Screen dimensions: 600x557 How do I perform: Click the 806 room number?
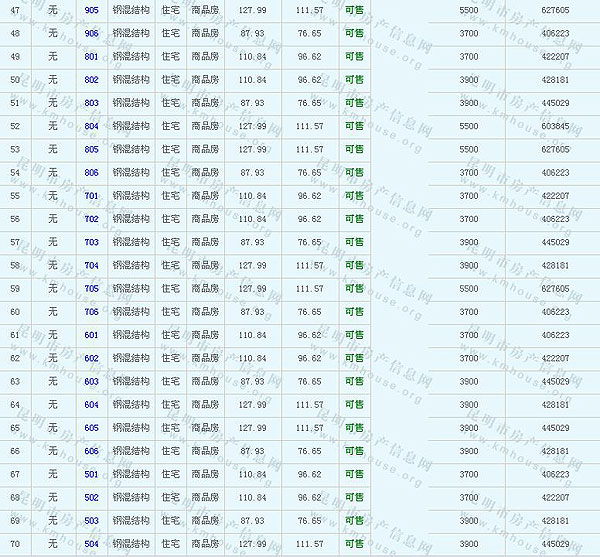pos(92,173)
